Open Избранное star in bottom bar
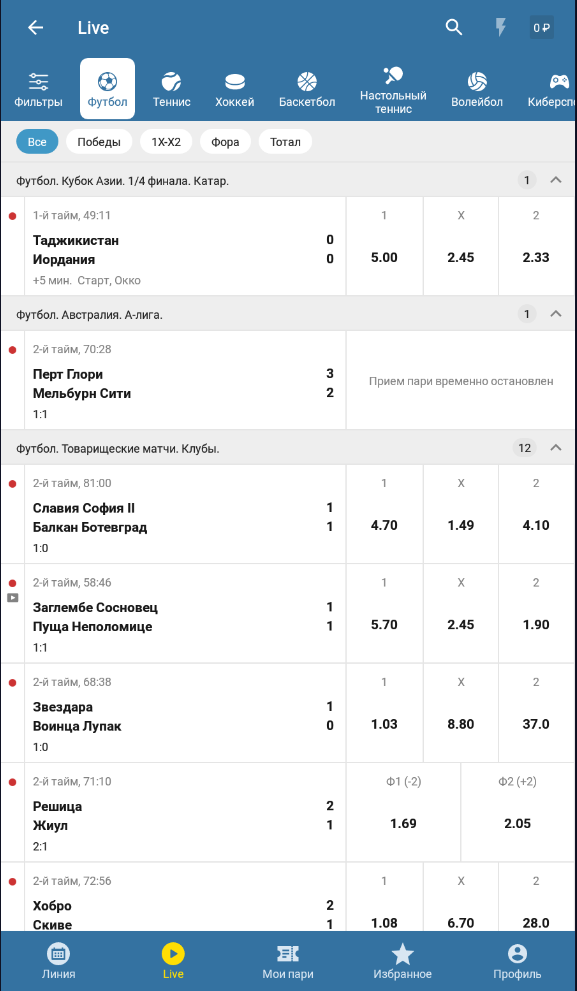The image size is (577, 991). pos(403,961)
